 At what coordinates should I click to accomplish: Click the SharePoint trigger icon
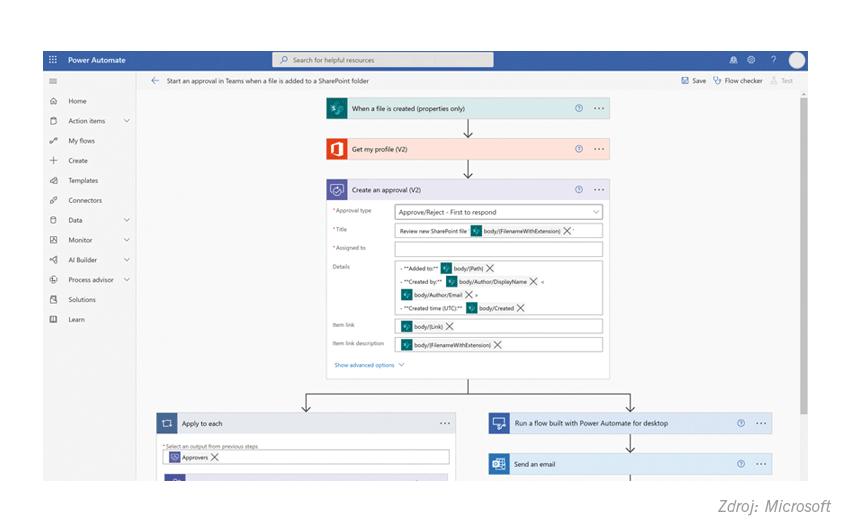[x=337, y=108]
